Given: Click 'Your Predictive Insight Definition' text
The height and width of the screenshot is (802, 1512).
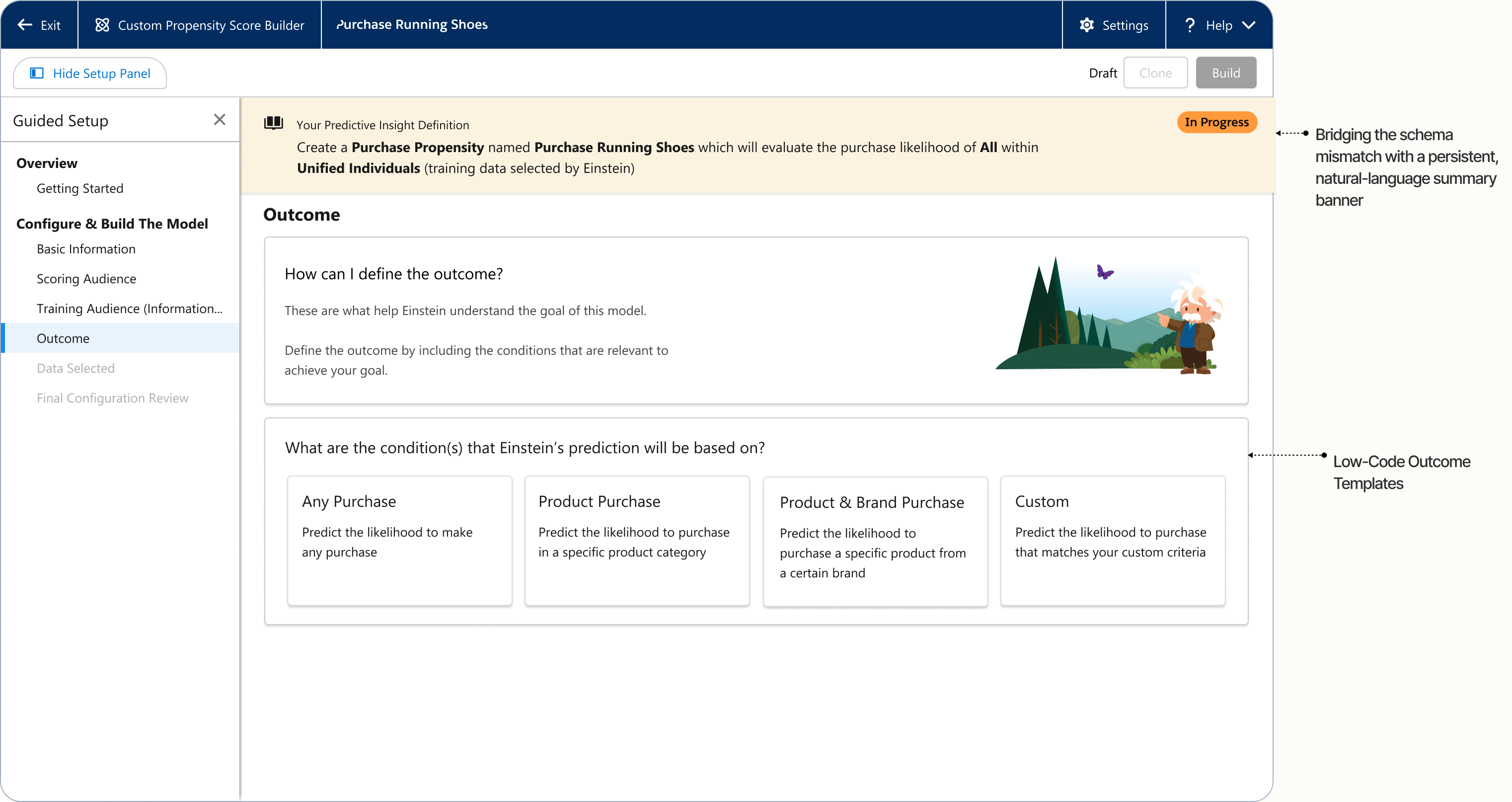Looking at the screenshot, I should [382, 125].
